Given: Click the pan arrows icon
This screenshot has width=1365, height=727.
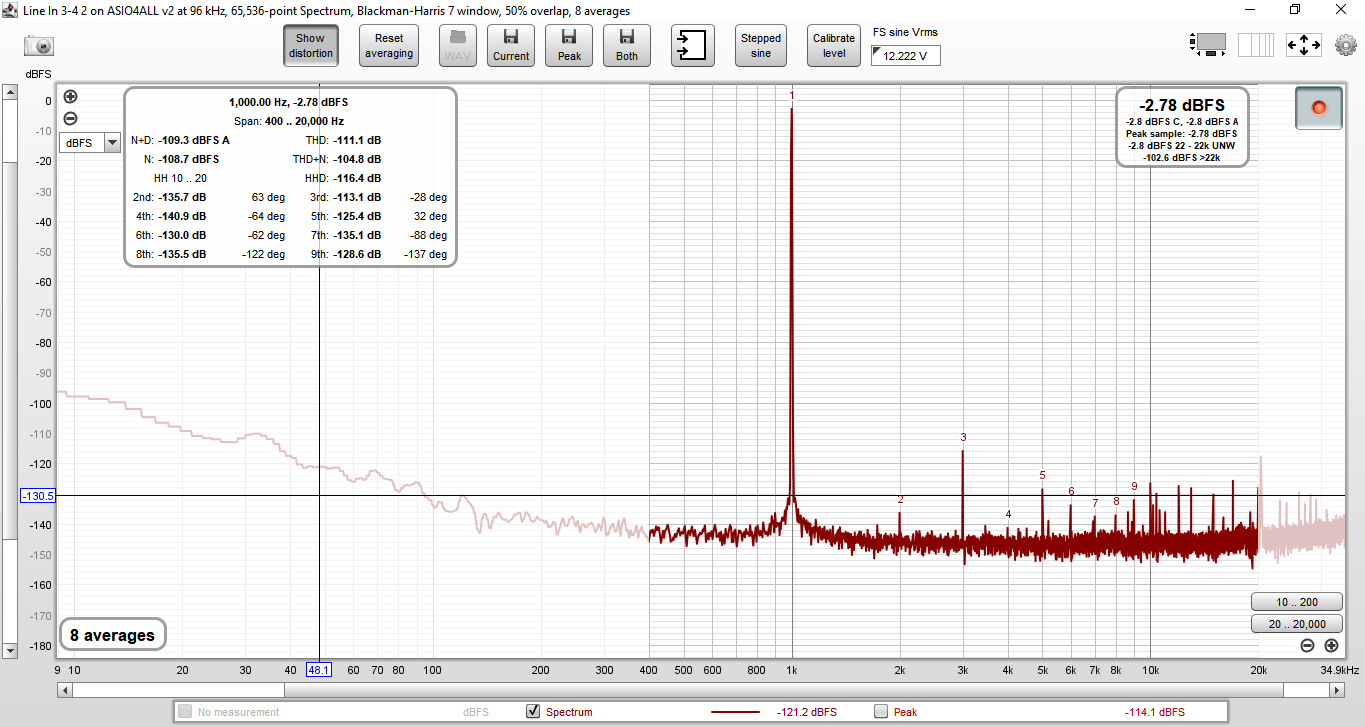Looking at the screenshot, I should pos(1303,45).
